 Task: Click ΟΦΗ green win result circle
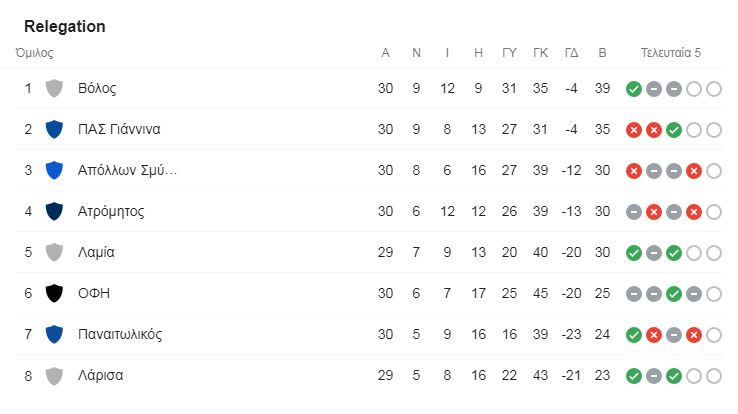point(674,294)
